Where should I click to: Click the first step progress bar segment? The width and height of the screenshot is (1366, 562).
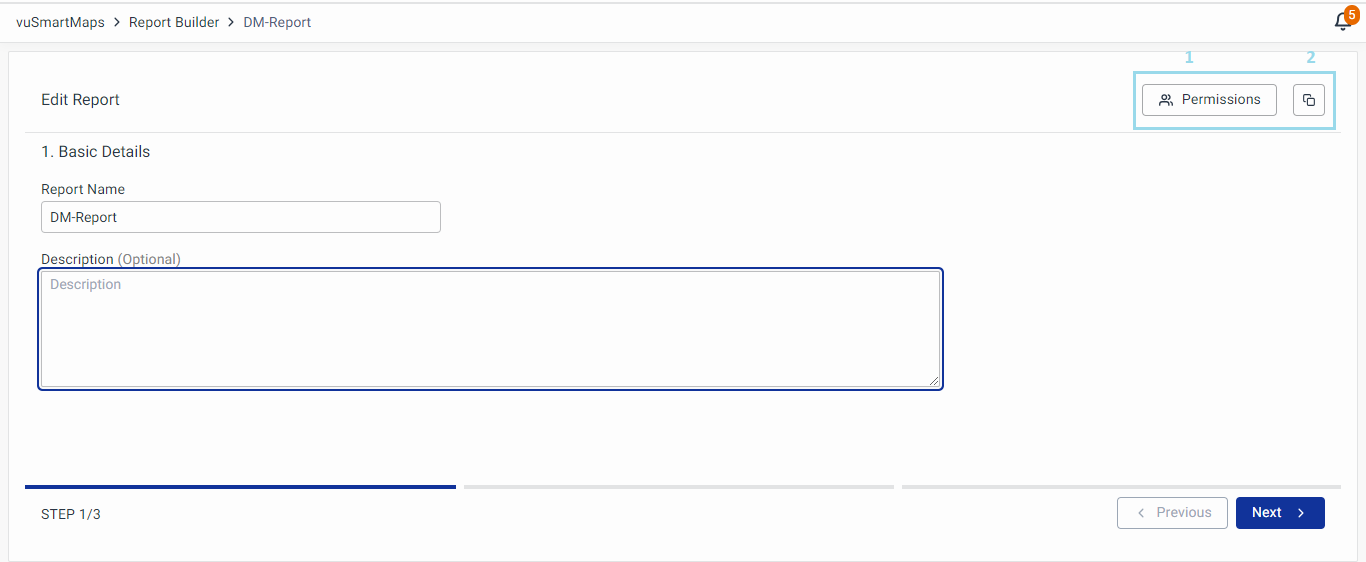(240, 487)
